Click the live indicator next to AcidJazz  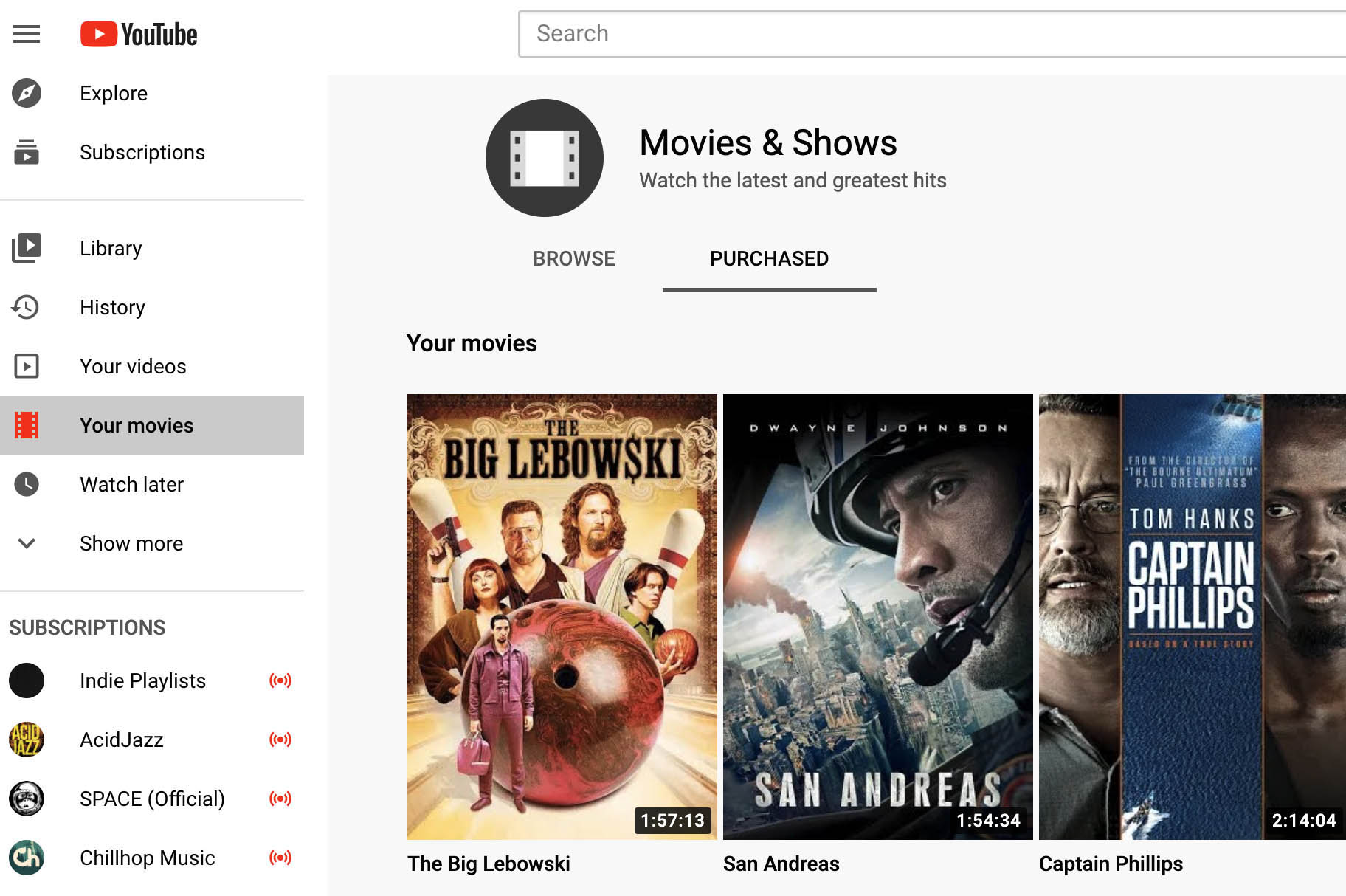280,740
